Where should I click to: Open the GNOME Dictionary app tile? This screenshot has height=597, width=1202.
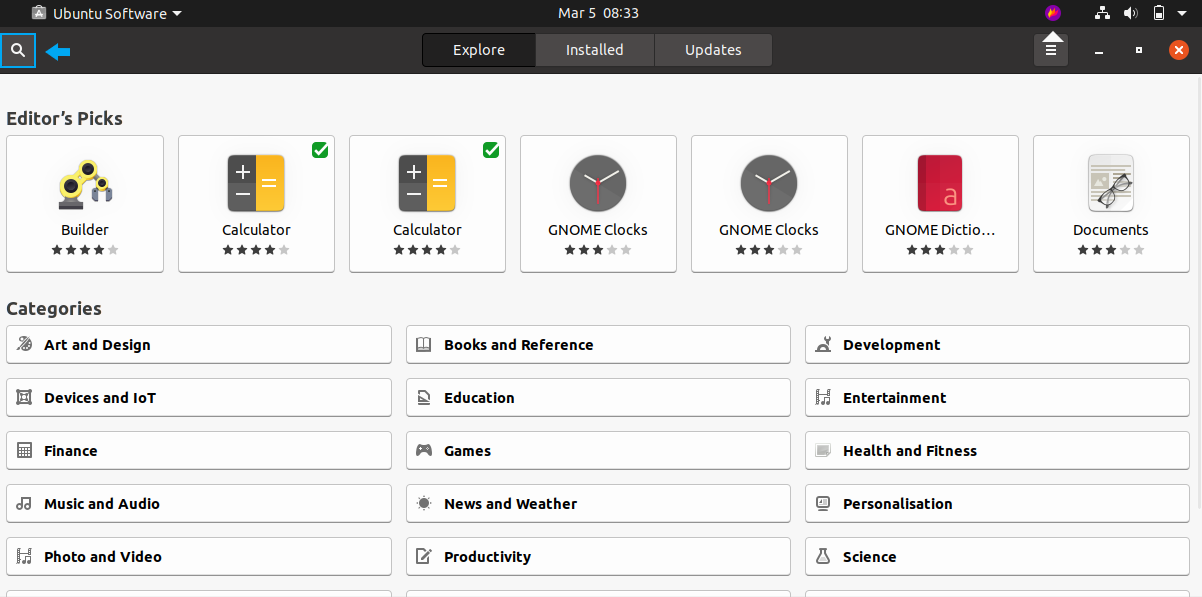[x=940, y=204]
